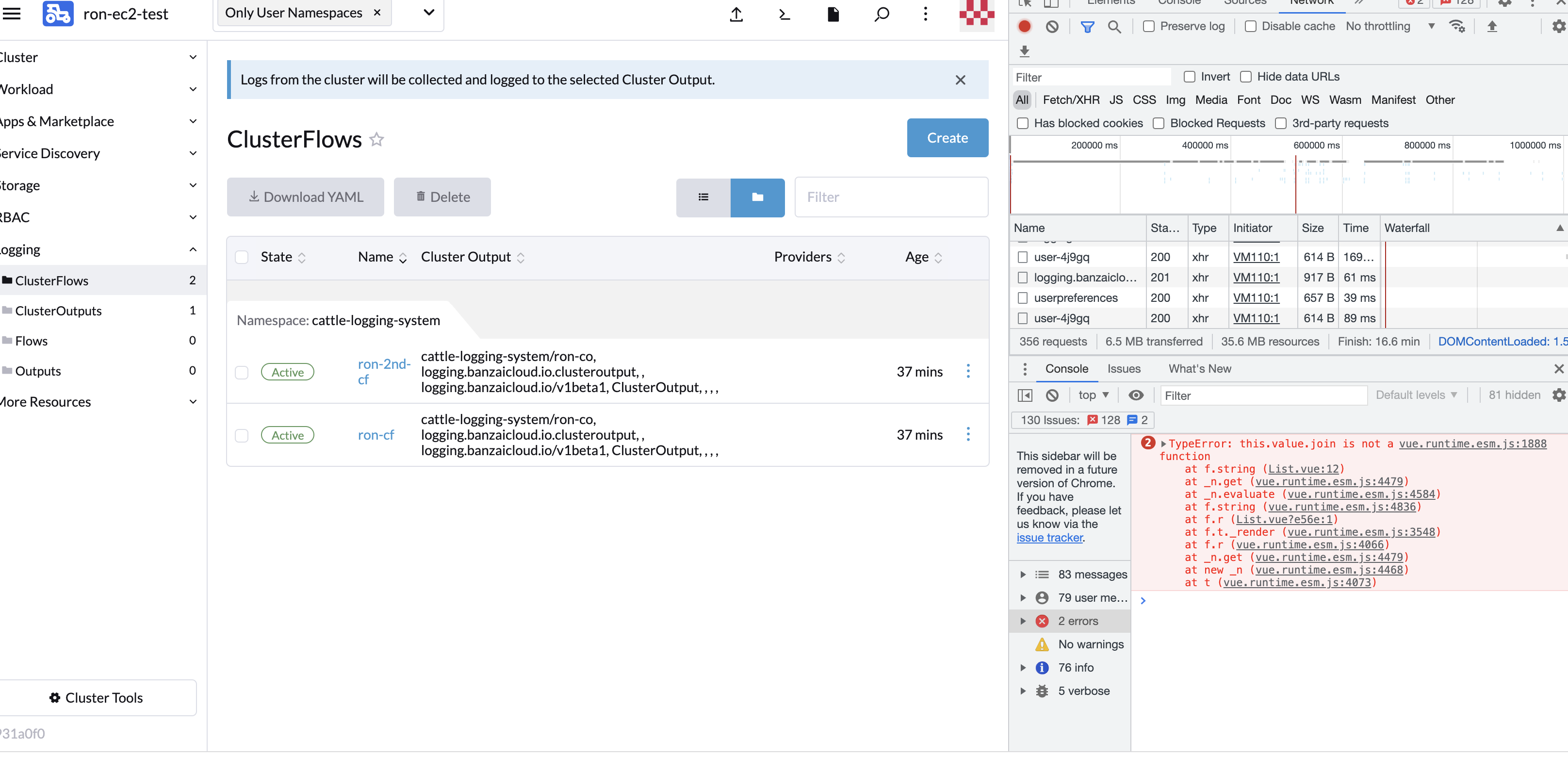Export HAR with the download icon

point(1024,52)
